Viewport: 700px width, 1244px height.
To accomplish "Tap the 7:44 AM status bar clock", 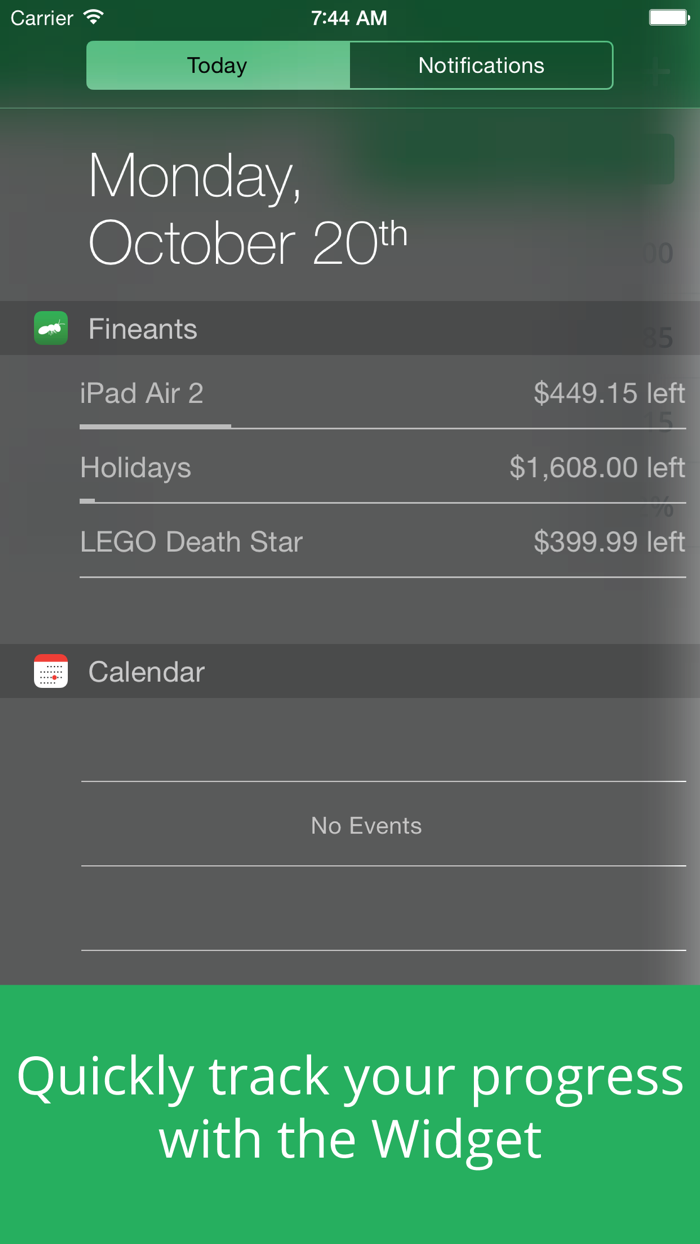I will coord(349,18).
